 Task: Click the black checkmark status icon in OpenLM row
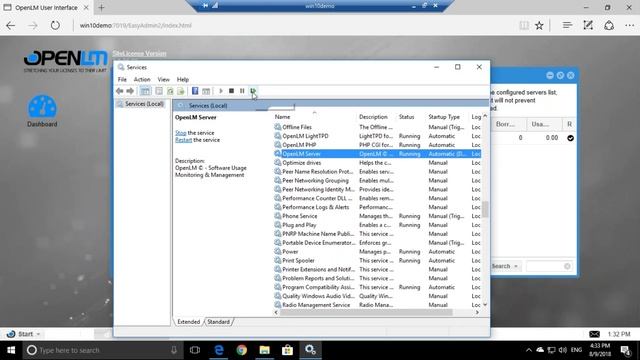tap(570, 138)
